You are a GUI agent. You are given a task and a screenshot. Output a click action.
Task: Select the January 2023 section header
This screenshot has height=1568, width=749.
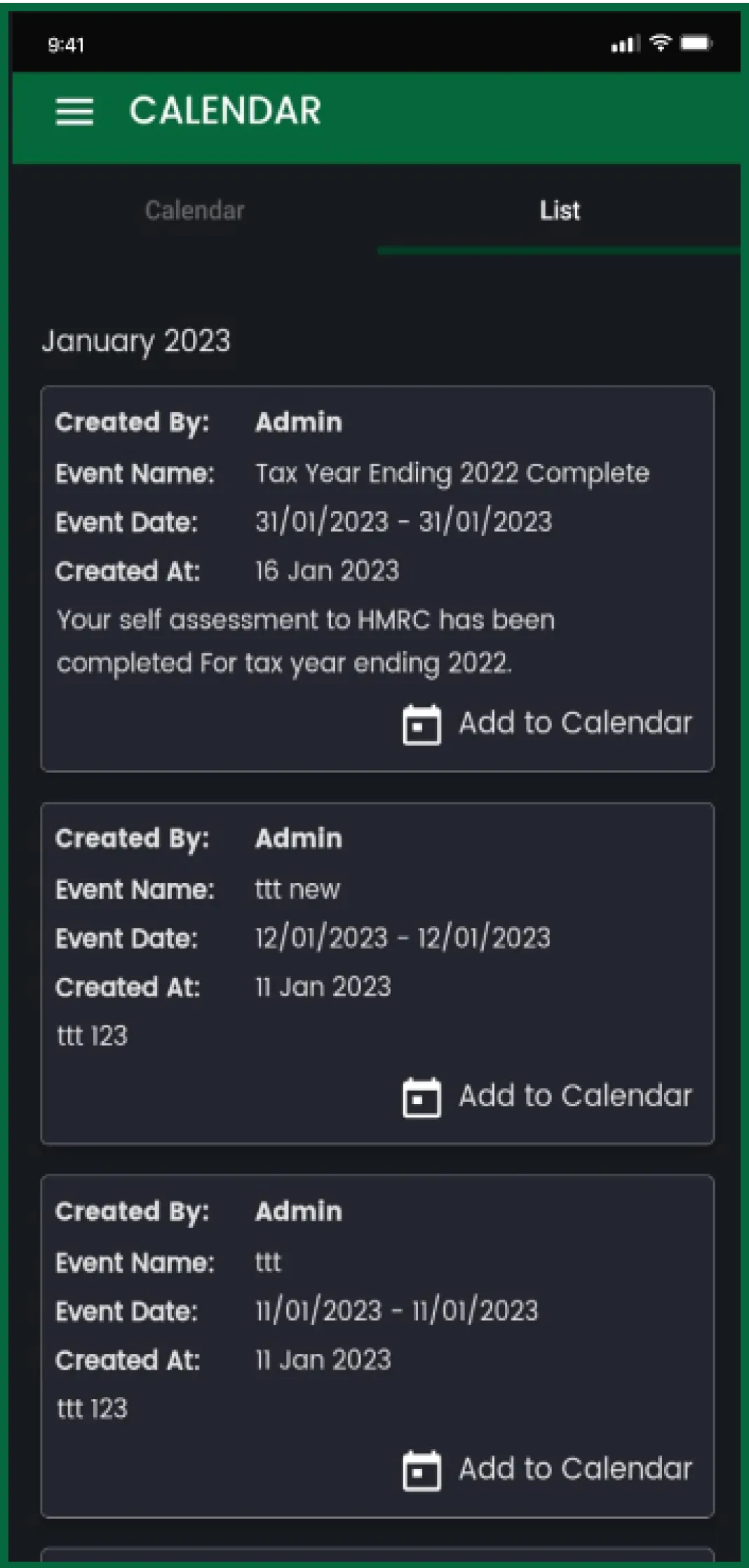pyautogui.click(x=137, y=341)
